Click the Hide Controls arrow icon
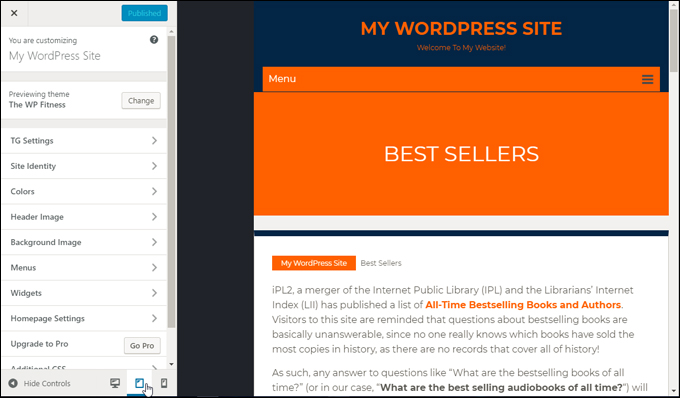 [13, 383]
